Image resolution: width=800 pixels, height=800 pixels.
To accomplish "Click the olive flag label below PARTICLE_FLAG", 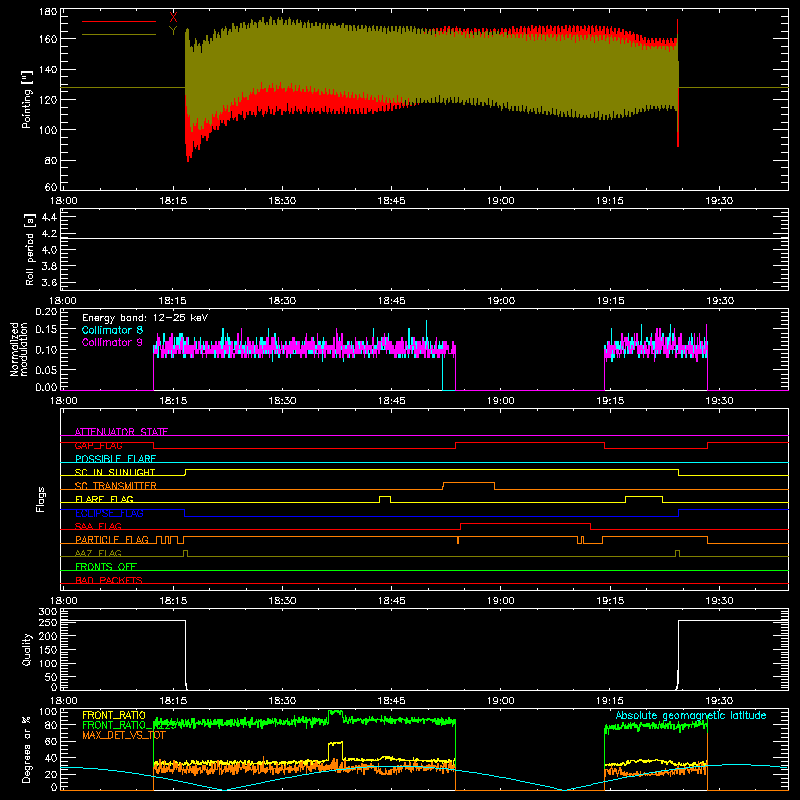I will 98,554.
